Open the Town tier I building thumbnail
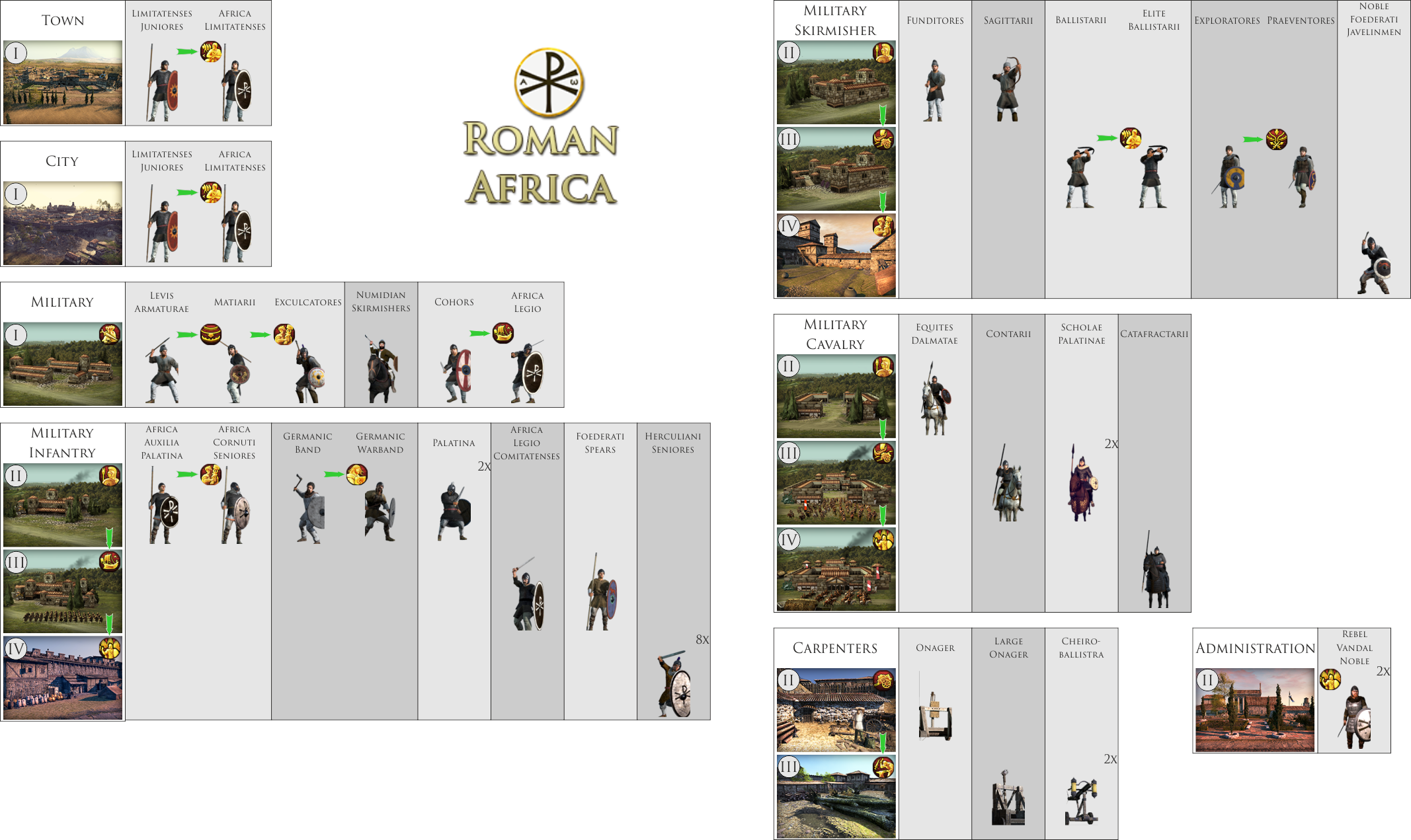This screenshot has height=840, width=1411. coord(63,82)
